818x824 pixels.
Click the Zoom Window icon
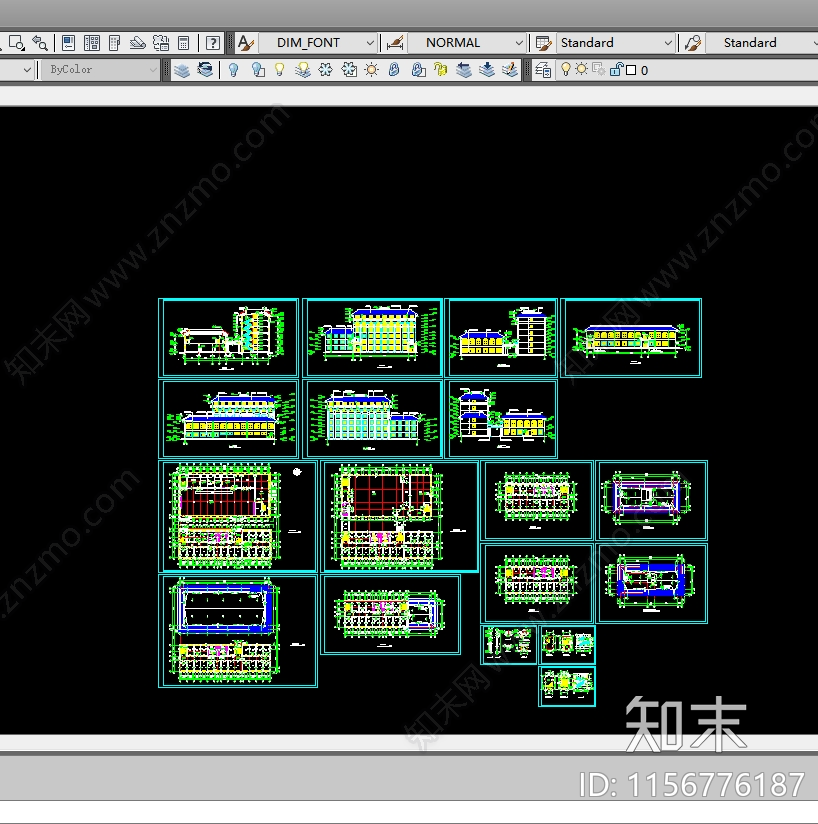pos(16,43)
